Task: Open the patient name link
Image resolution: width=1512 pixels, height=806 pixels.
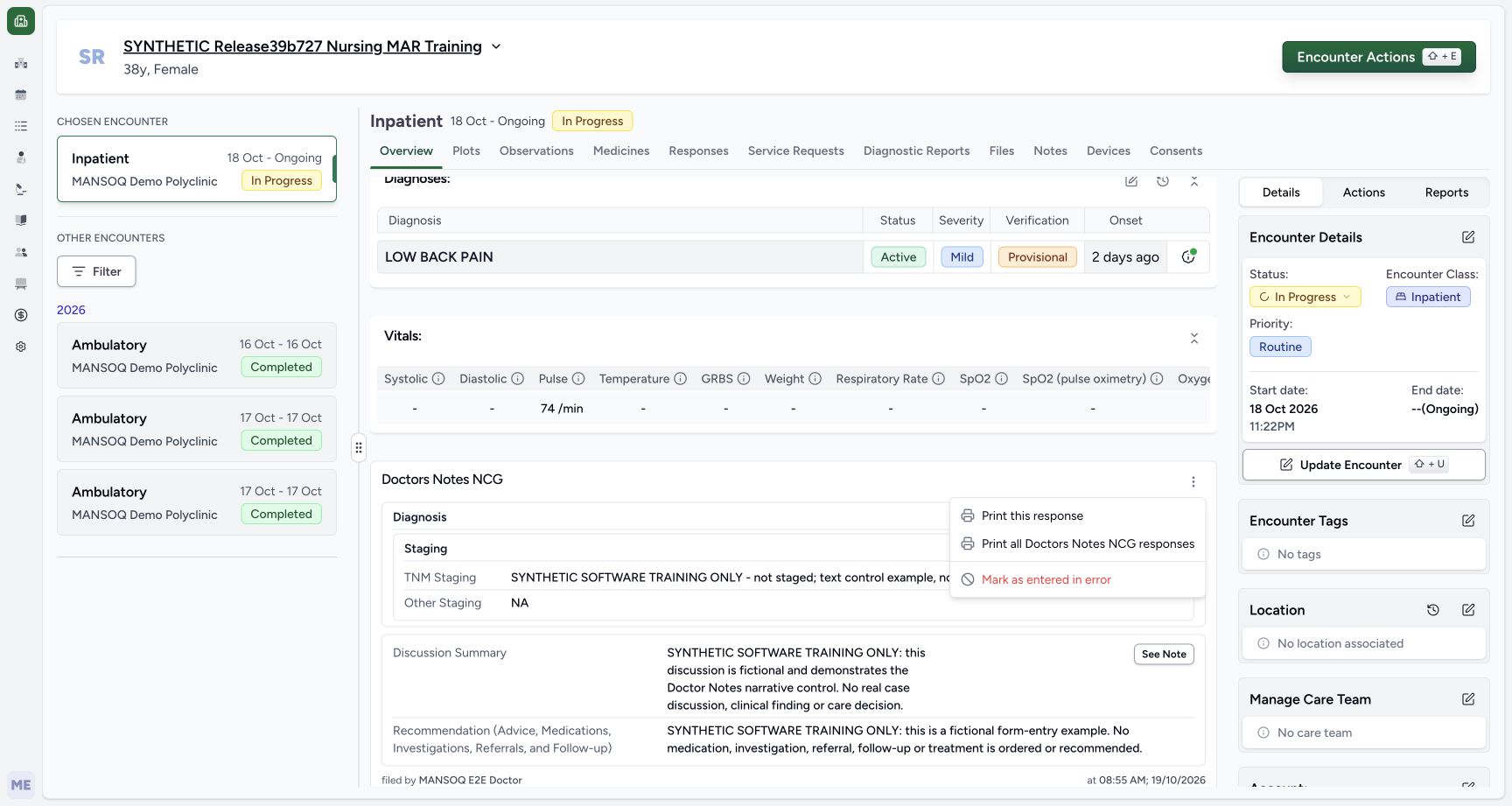Action: [303, 46]
